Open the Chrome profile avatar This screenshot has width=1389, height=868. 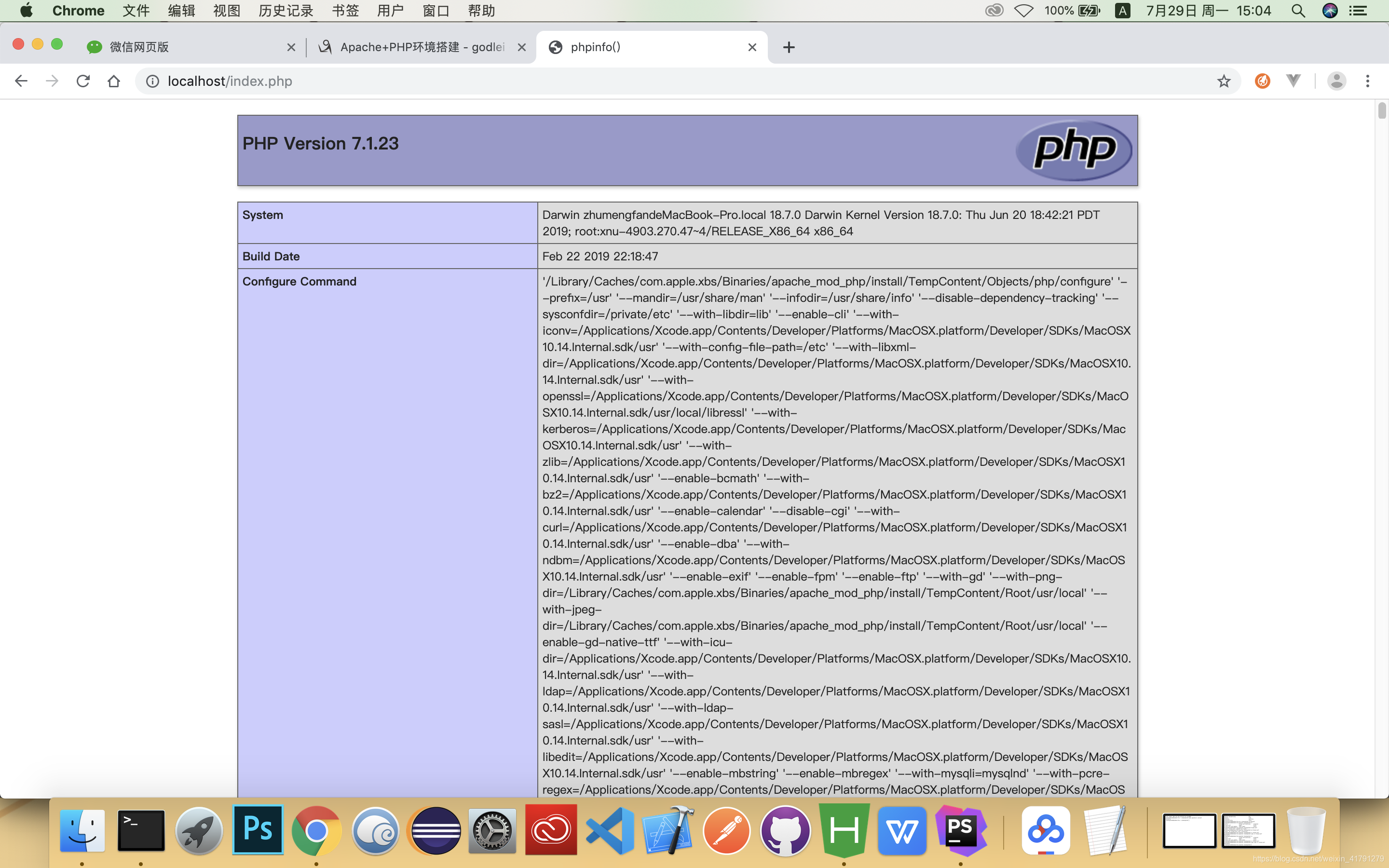1337,81
